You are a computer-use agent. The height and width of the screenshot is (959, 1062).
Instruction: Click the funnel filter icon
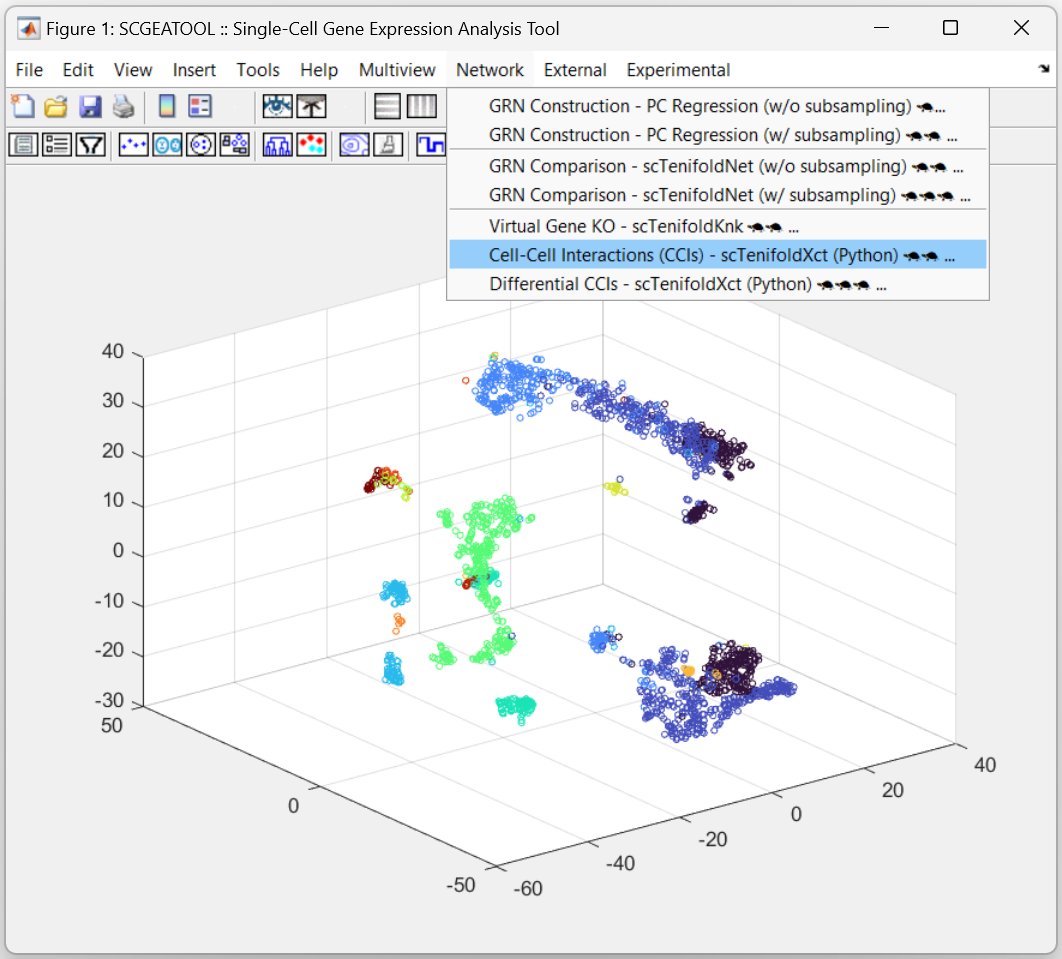pyautogui.click(x=91, y=145)
